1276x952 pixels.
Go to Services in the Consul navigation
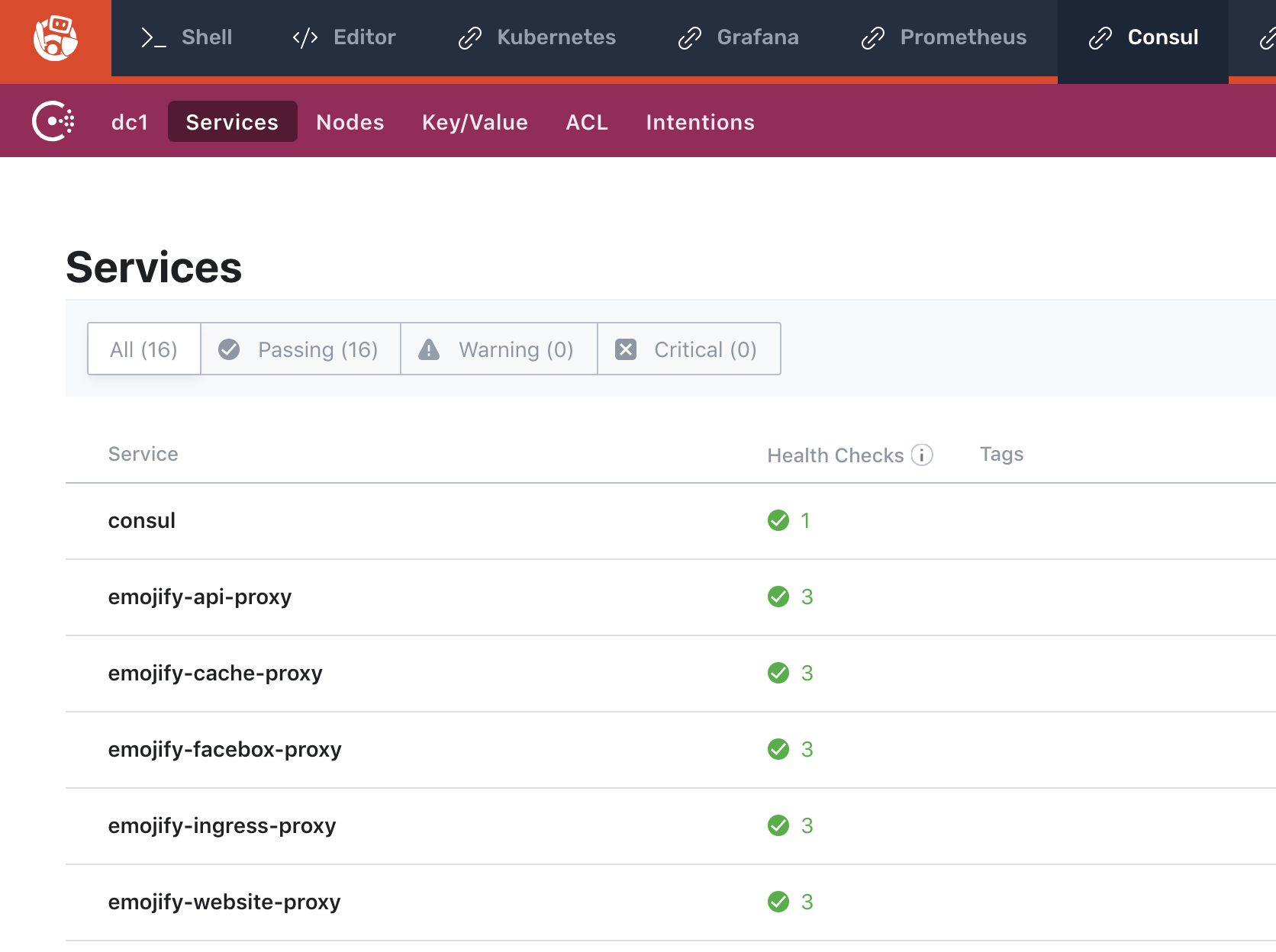coord(233,122)
